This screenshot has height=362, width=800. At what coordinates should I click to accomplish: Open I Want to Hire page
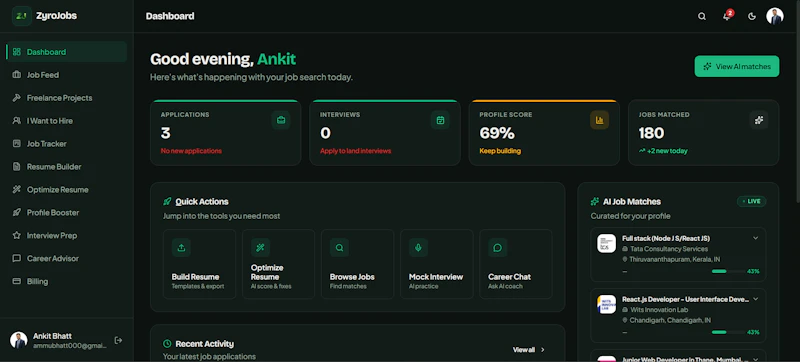pos(67,121)
